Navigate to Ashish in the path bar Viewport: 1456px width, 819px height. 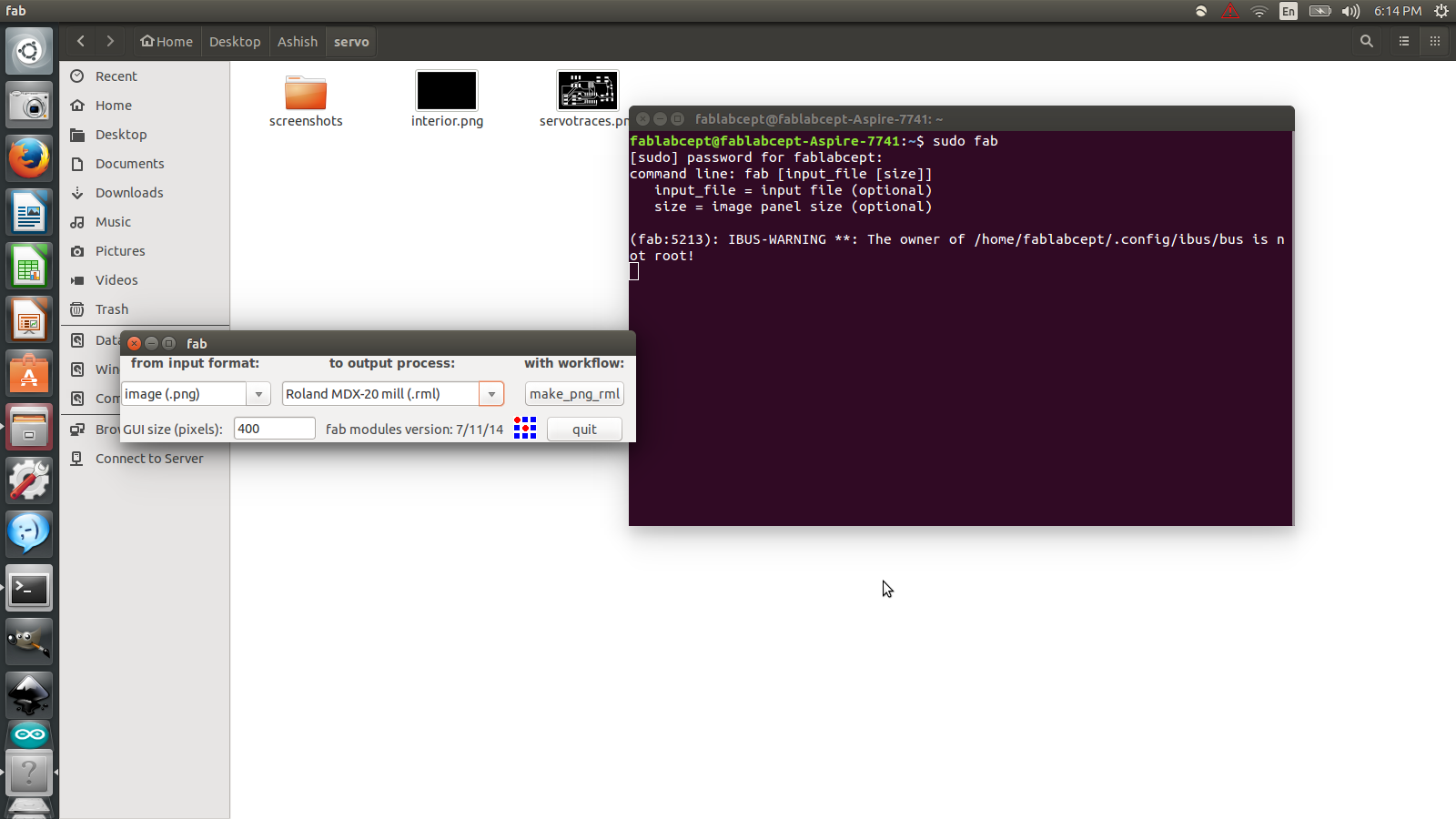point(298,41)
